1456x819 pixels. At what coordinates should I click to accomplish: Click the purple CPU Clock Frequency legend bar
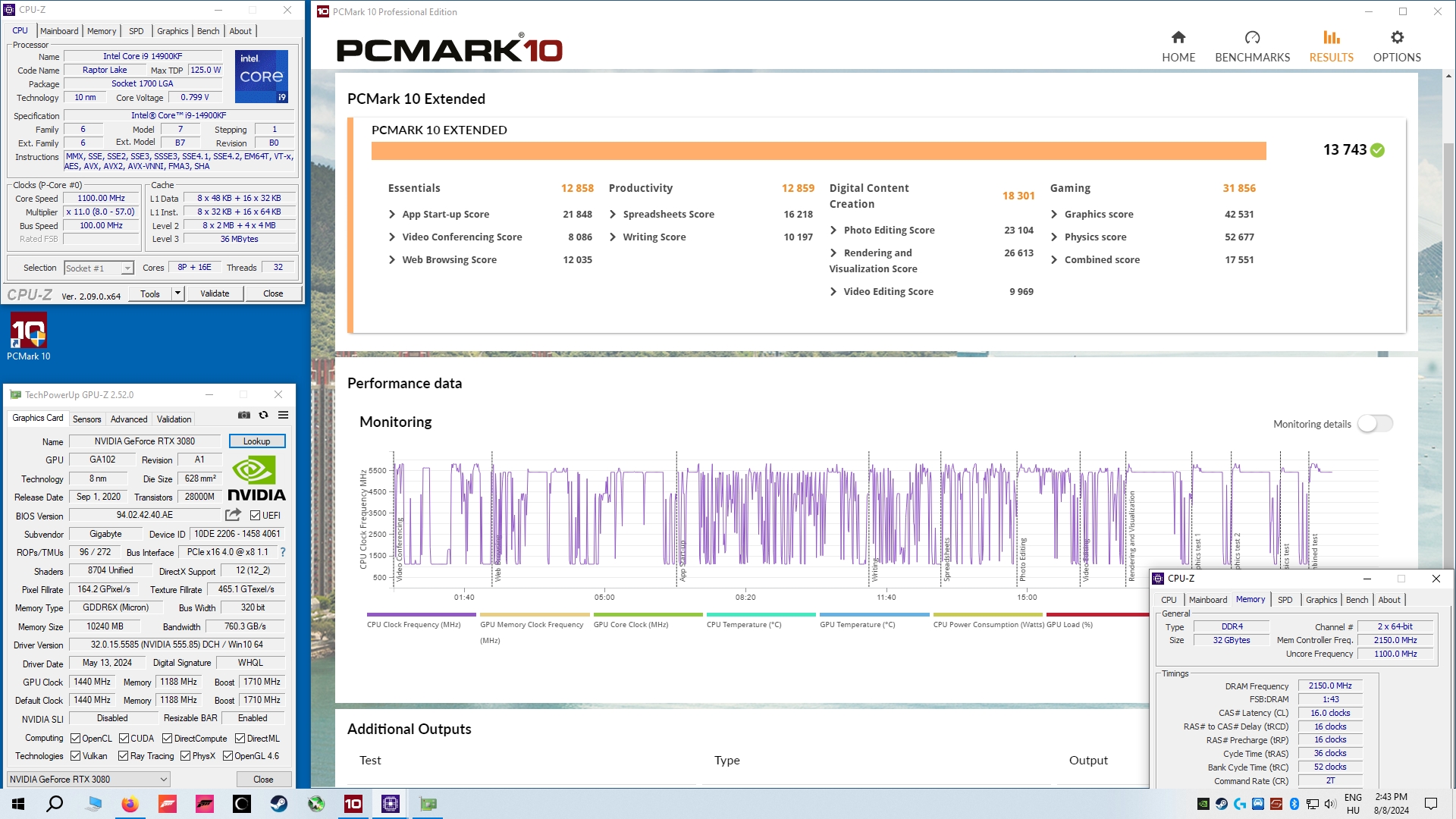422,614
